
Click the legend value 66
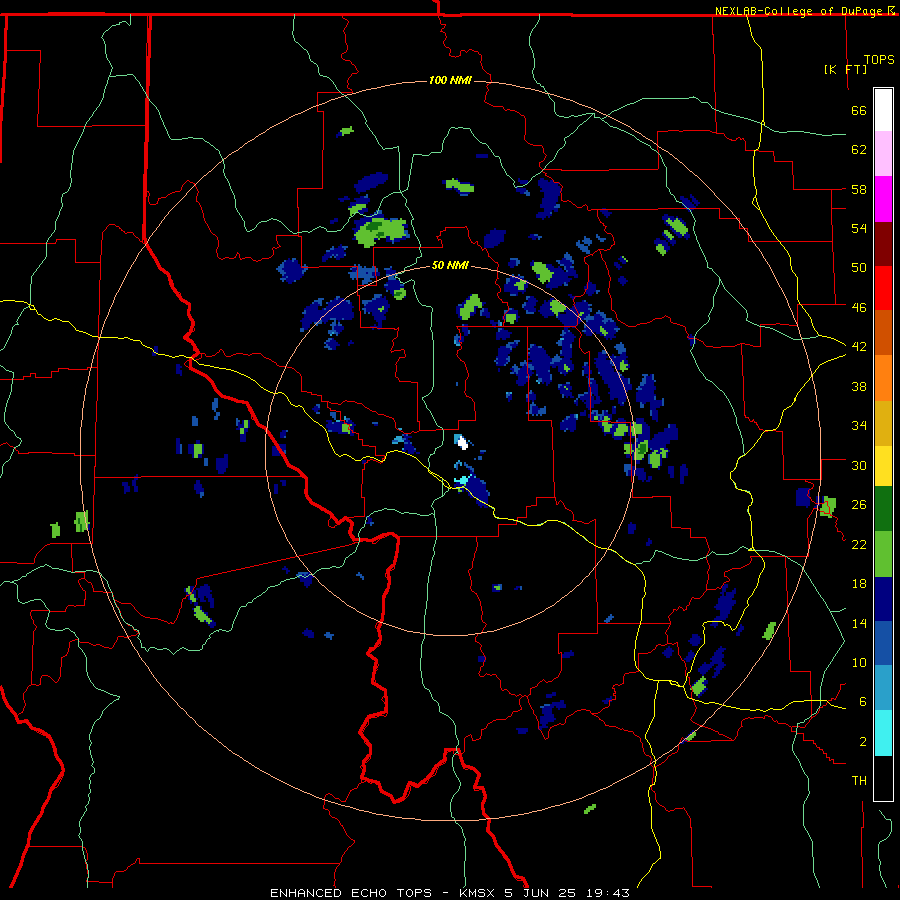[x=859, y=110]
